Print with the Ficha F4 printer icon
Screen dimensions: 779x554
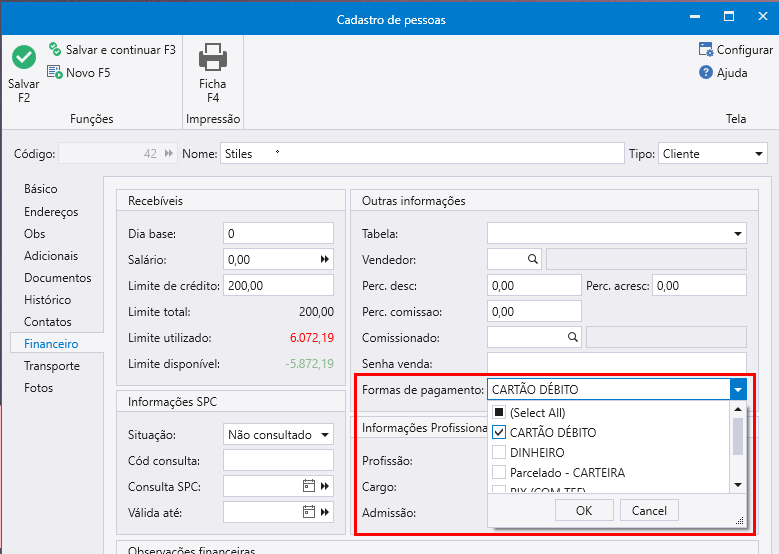(x=212, y=58)
